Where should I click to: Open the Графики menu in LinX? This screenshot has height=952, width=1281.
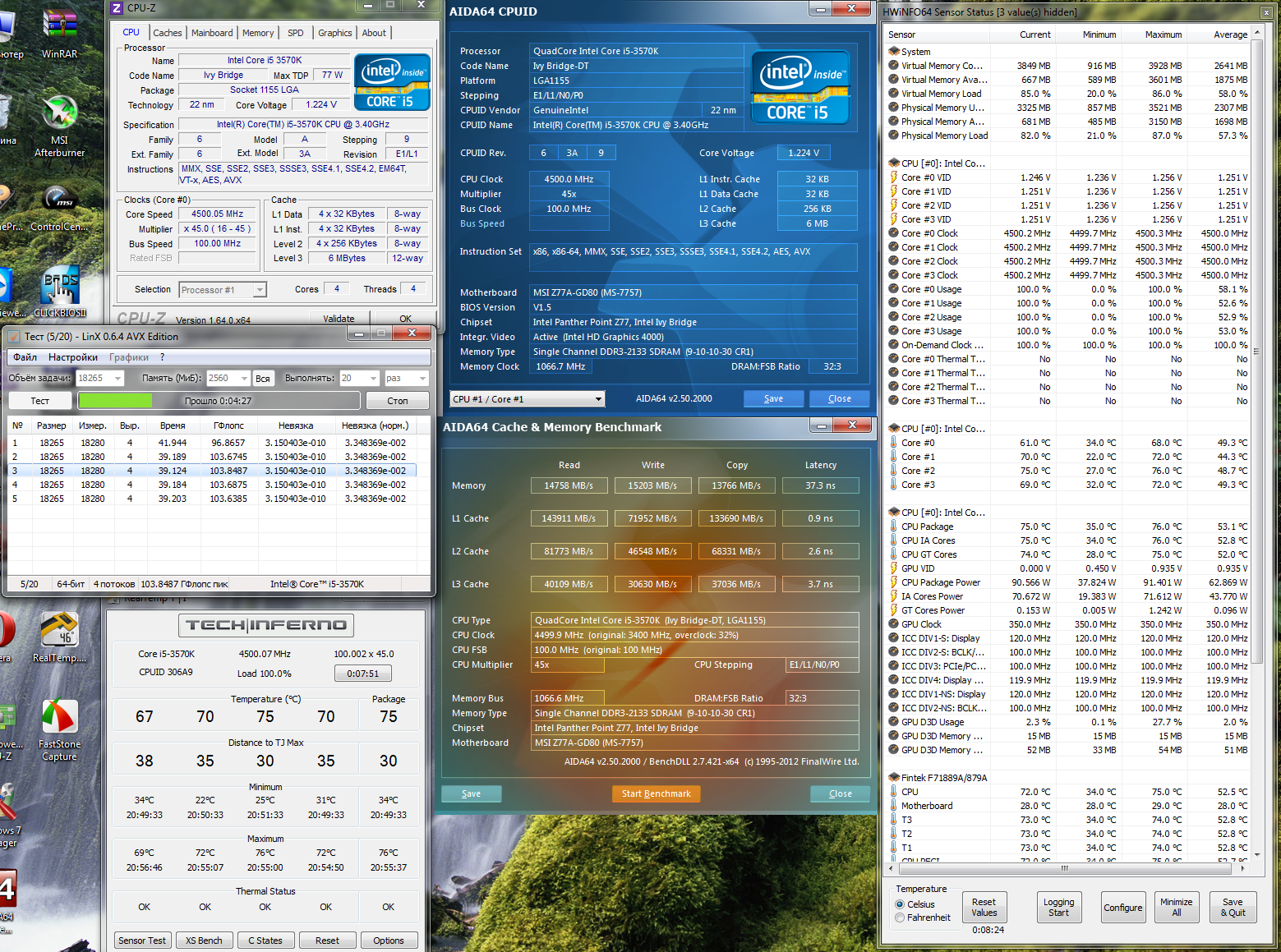pos(129,357)
